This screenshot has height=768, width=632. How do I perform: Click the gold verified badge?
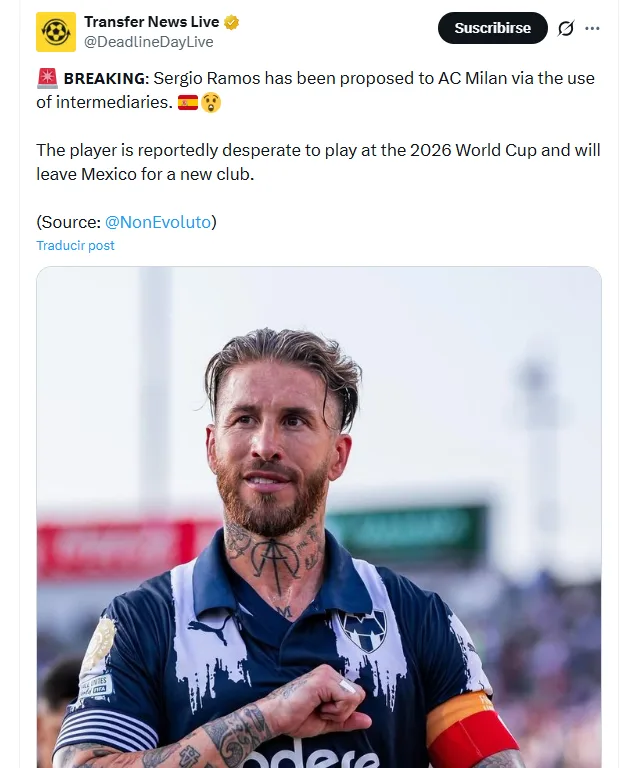[231, 23]
